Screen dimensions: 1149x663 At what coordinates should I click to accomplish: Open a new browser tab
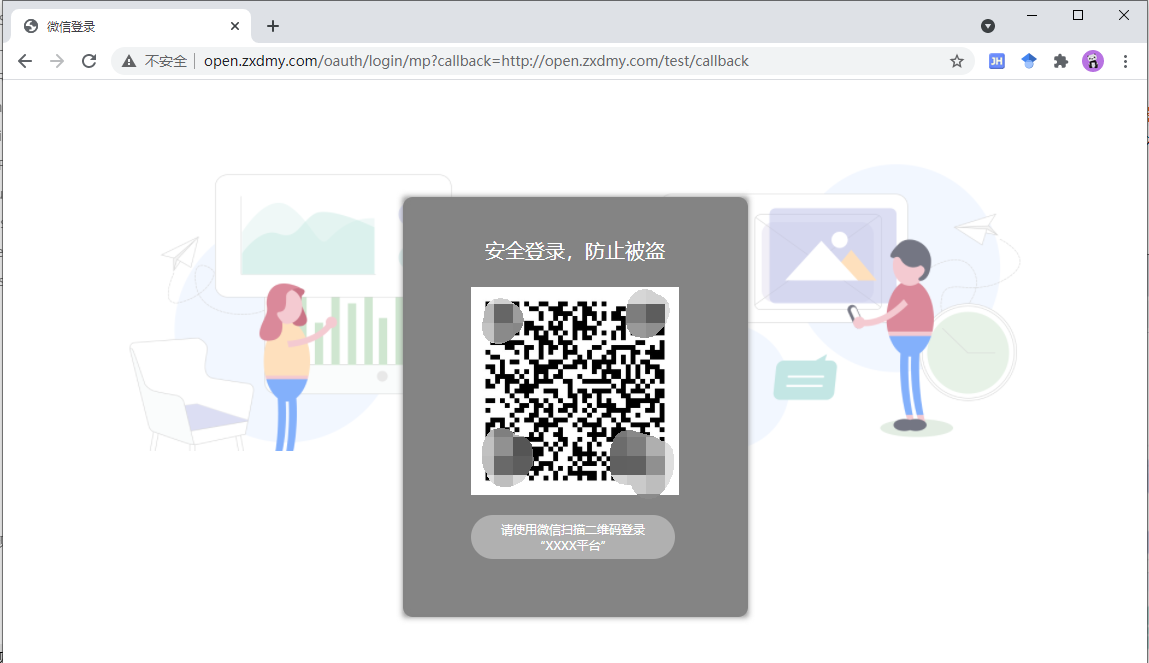(273, 26)
